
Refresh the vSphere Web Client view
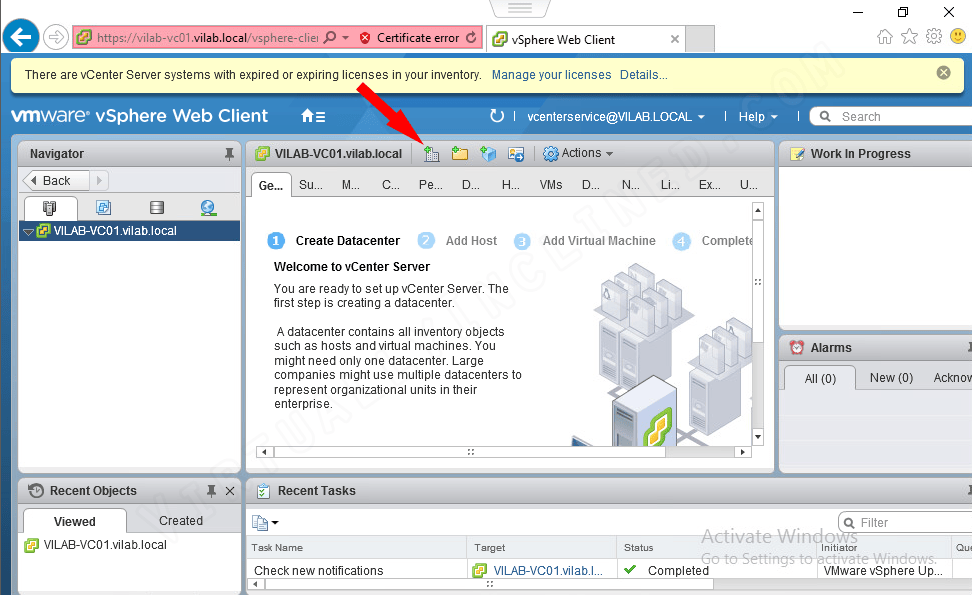tap(497, 116)
